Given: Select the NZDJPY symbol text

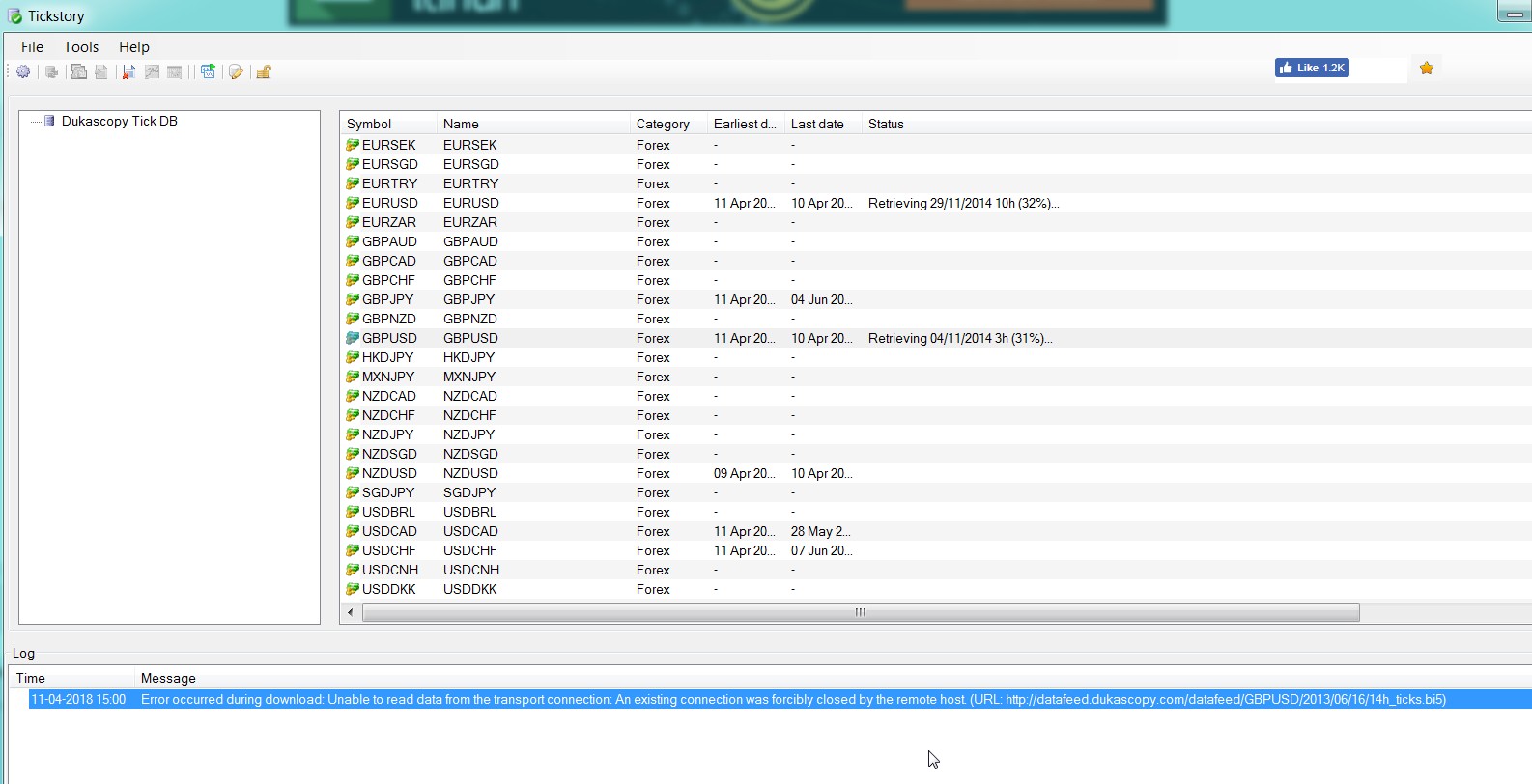Looking at the screenshot, I should coord(387,434).
